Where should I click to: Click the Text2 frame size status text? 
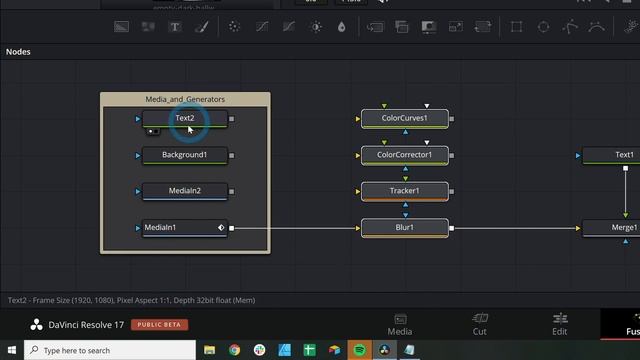coord(131,300)
